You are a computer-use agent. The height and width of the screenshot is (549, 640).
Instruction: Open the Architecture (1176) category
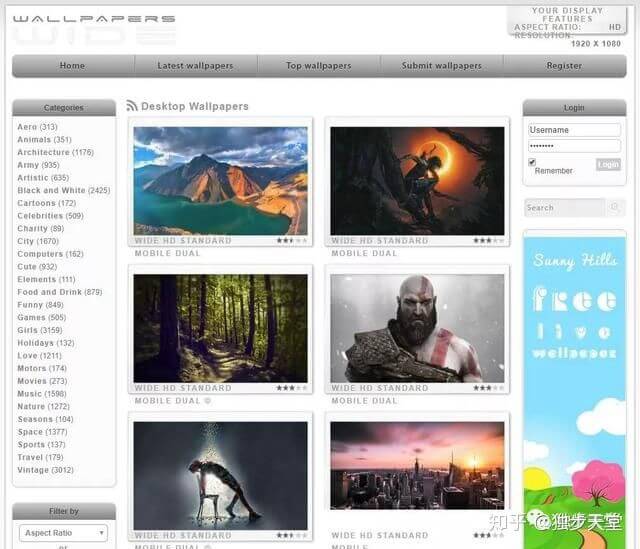[56, 152]
